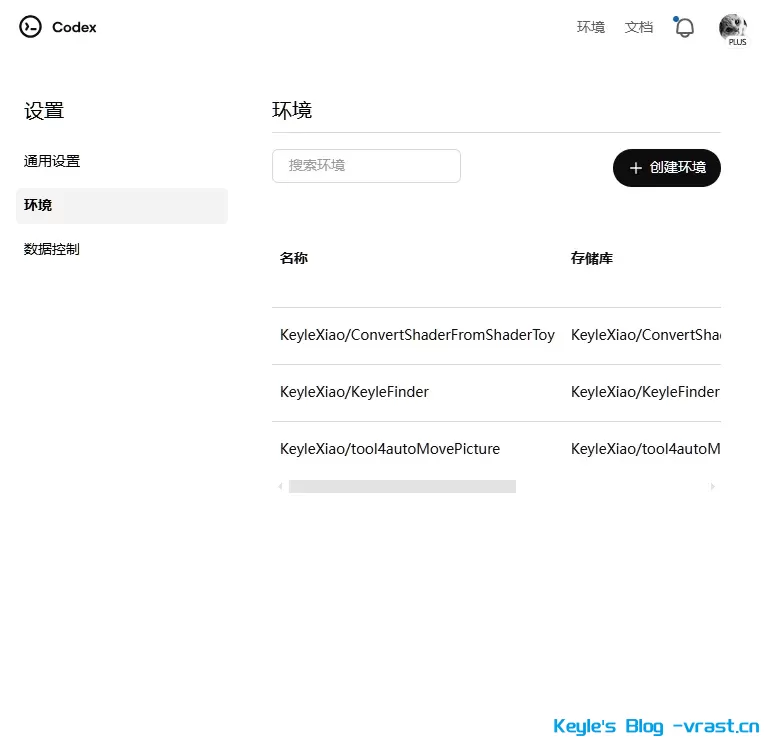Select 环境 in the settings sidebar
The image size is (769, 746).
pyautogui.click(x=122, y=206)
